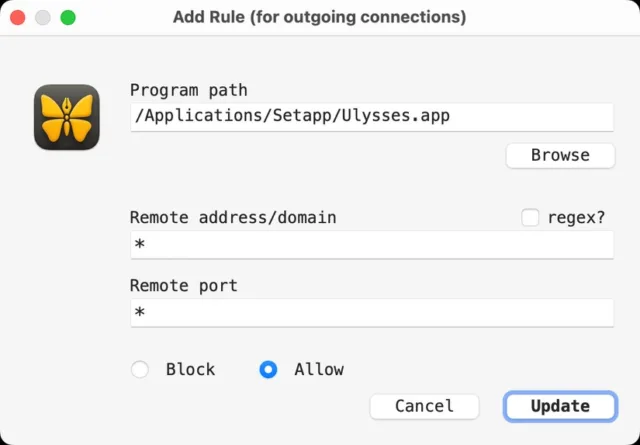
Task: Select the Allow radio button
Action: click(268, 369)
